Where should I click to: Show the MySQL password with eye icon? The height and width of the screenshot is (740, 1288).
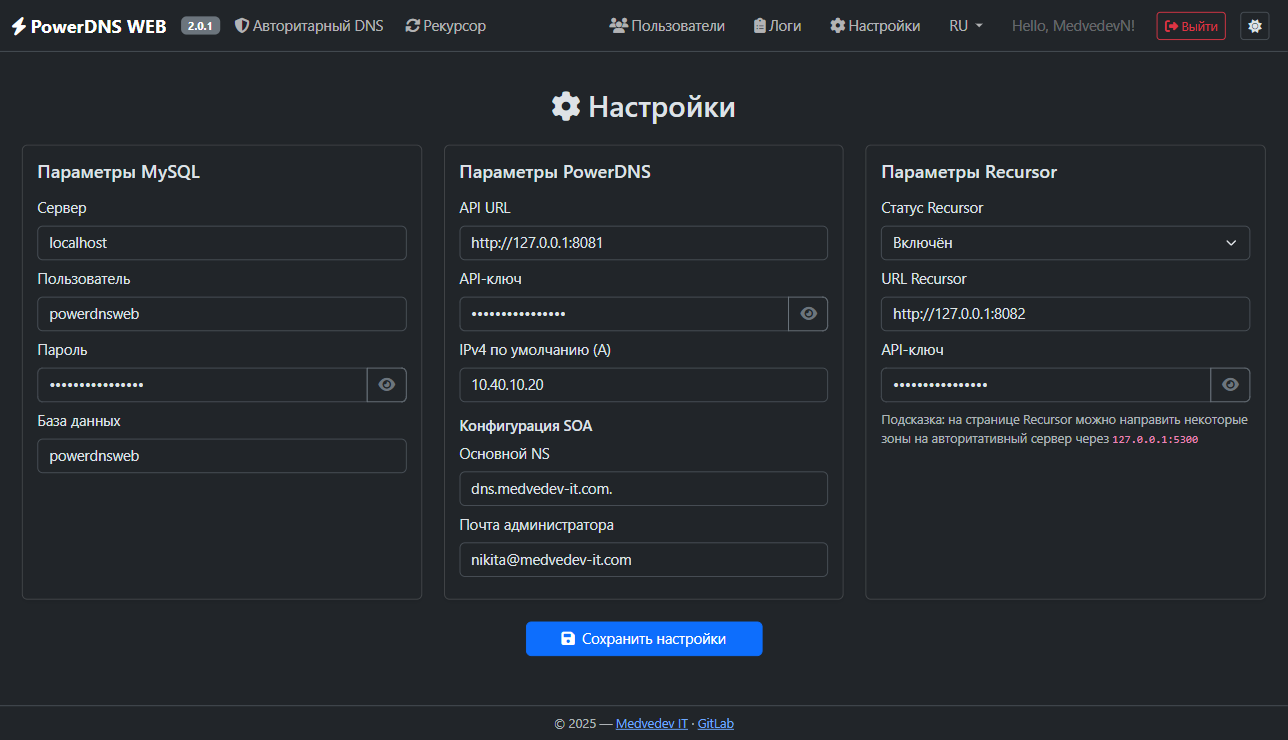click(386, 385)
